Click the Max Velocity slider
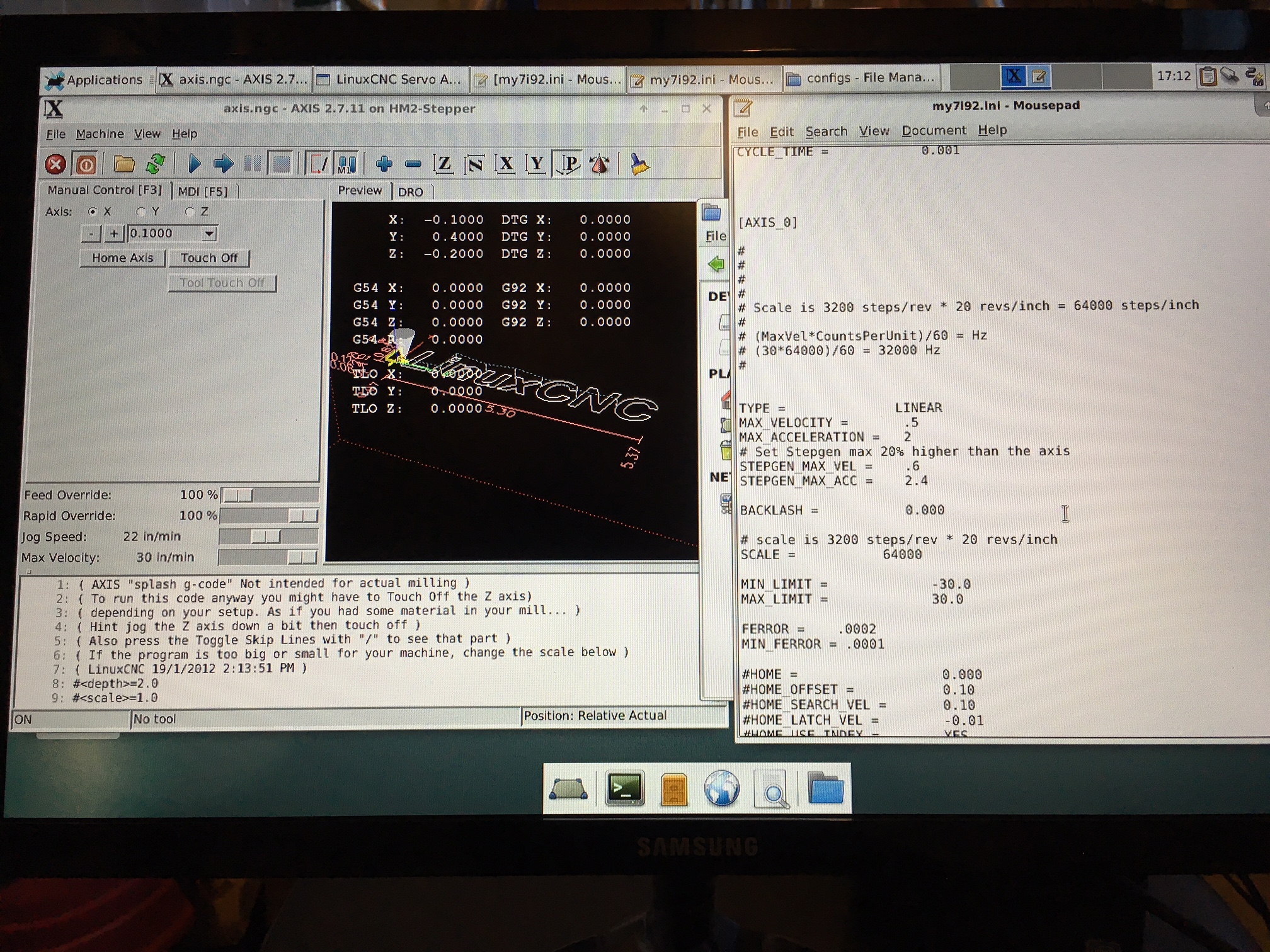This screenshot has height=952, width=1270. click(x=268, y=558)
